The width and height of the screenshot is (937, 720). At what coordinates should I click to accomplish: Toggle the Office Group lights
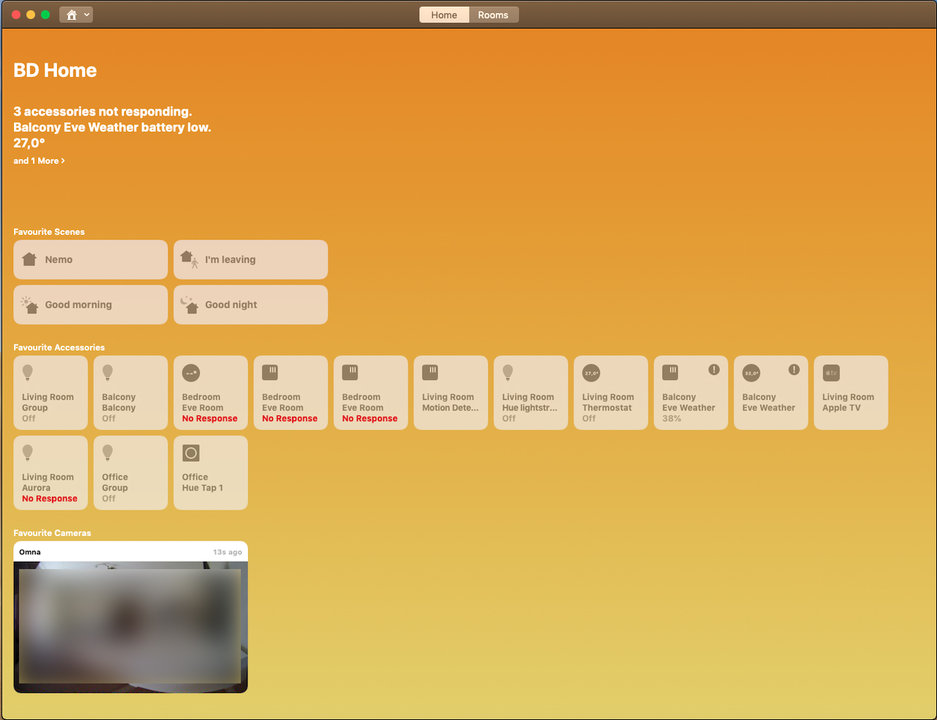coord(130,473)
